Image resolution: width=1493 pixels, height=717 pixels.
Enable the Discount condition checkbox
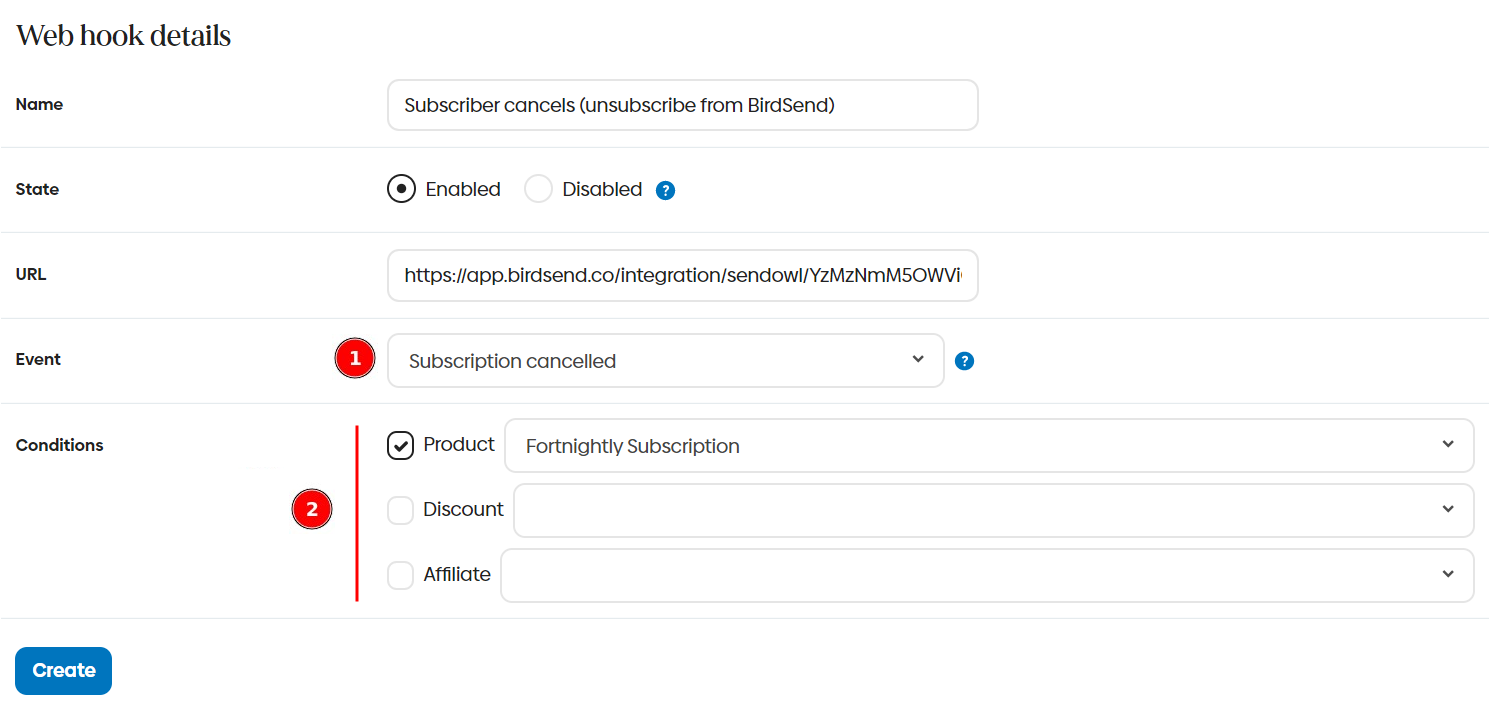[x=401, y=510]
